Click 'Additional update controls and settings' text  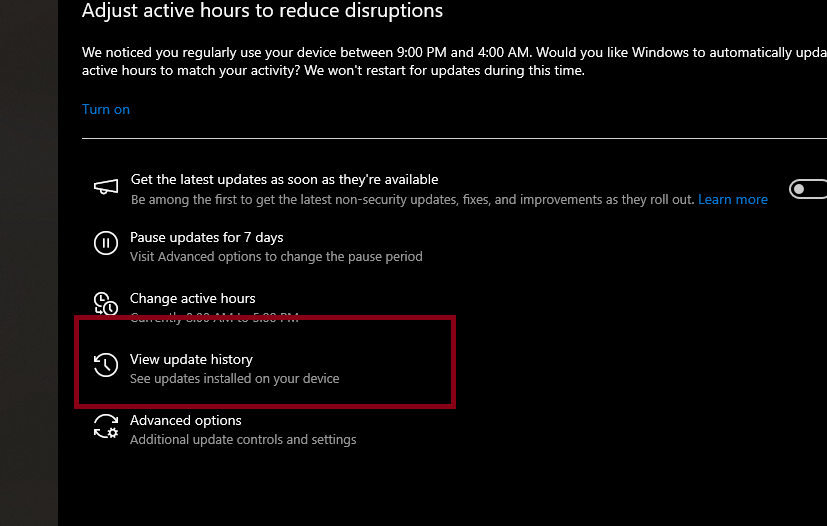pos(243,439)
